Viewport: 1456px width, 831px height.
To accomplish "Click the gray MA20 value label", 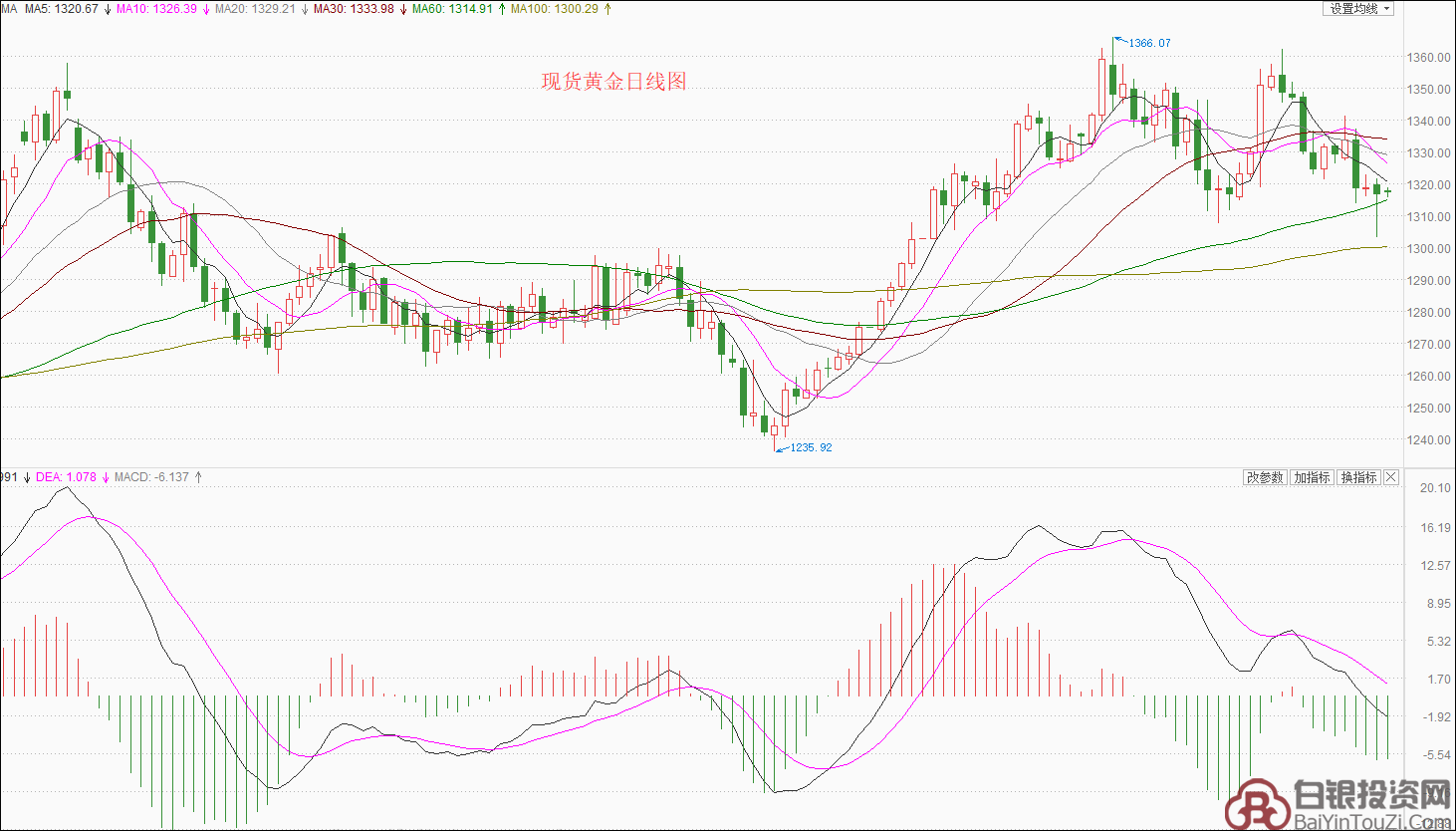I will pyautogui.click(x=255, y=9).
